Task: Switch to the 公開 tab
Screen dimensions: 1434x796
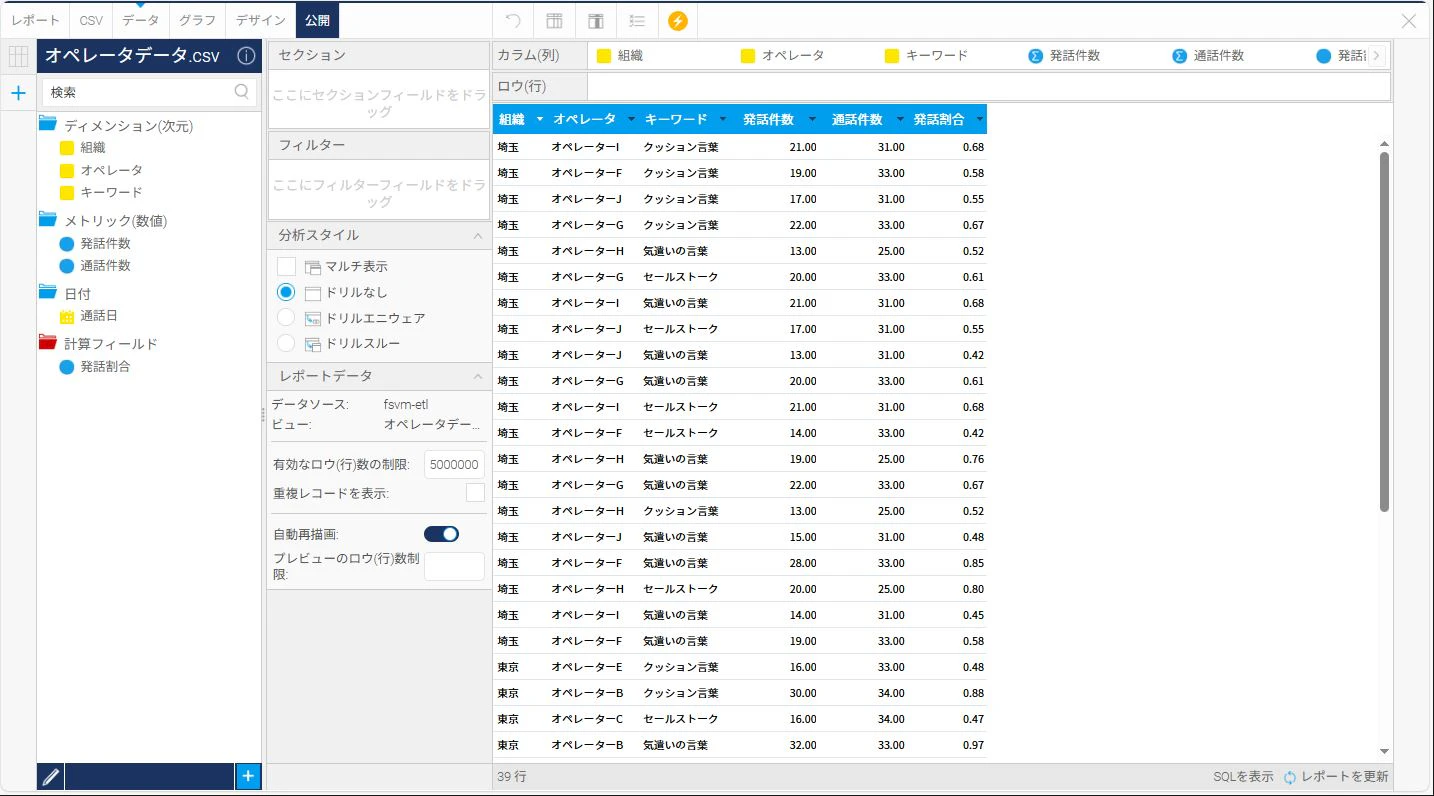Action: 317,20
